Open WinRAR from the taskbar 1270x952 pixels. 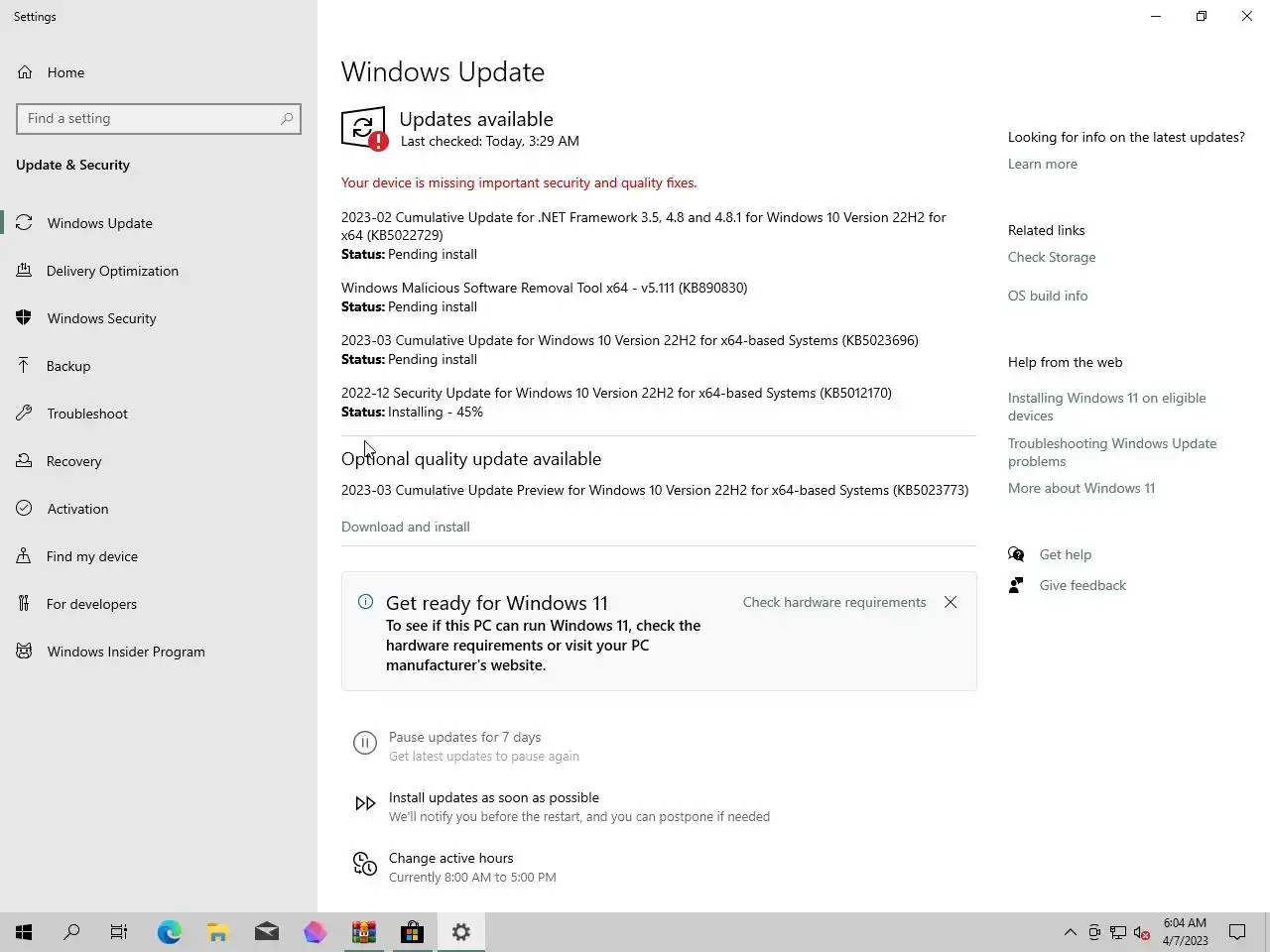pos(364,932)
